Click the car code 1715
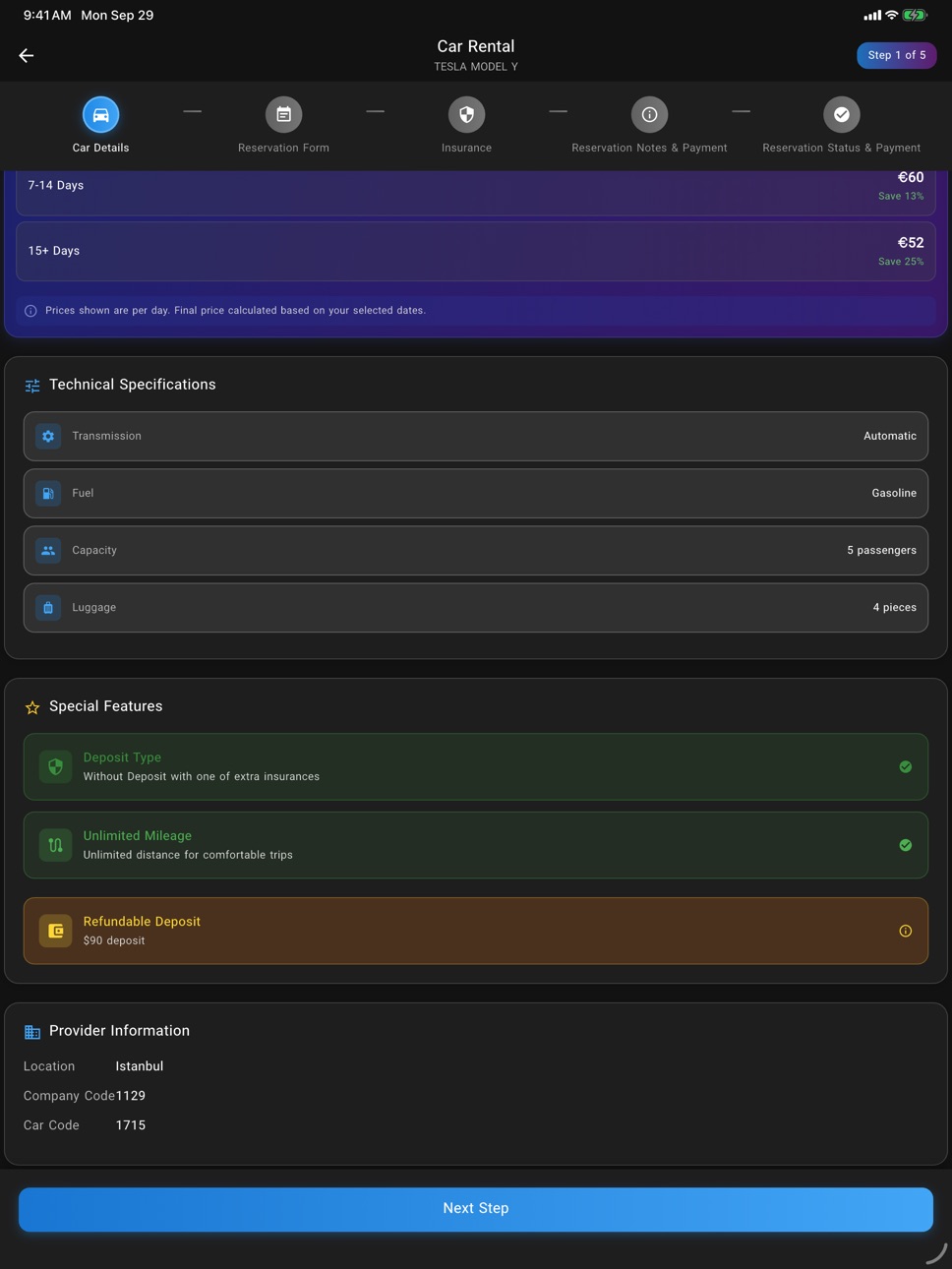 click(131, 1125)
